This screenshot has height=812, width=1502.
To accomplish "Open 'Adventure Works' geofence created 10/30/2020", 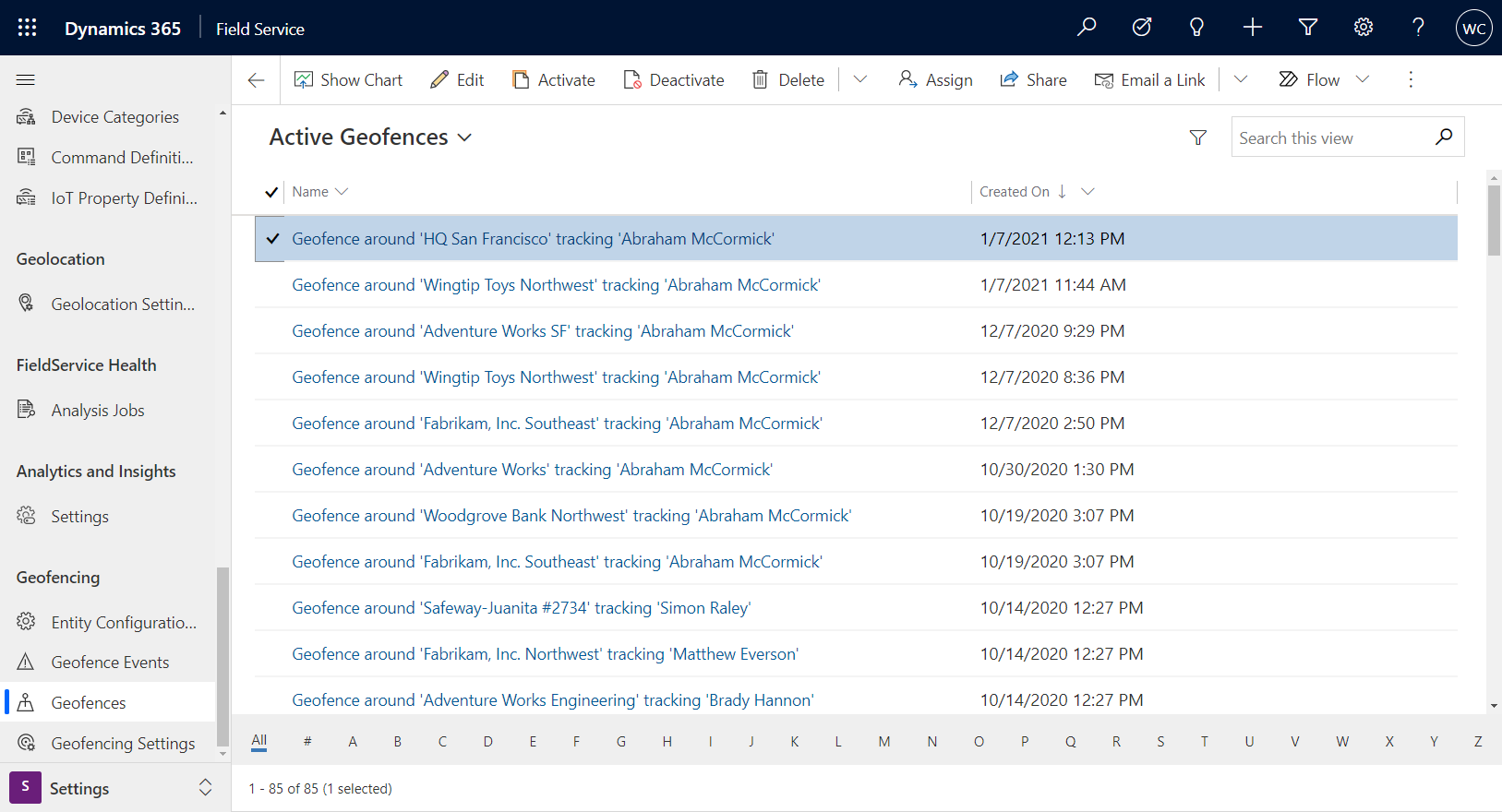I will pyautogui.click(x=533, y=470).
